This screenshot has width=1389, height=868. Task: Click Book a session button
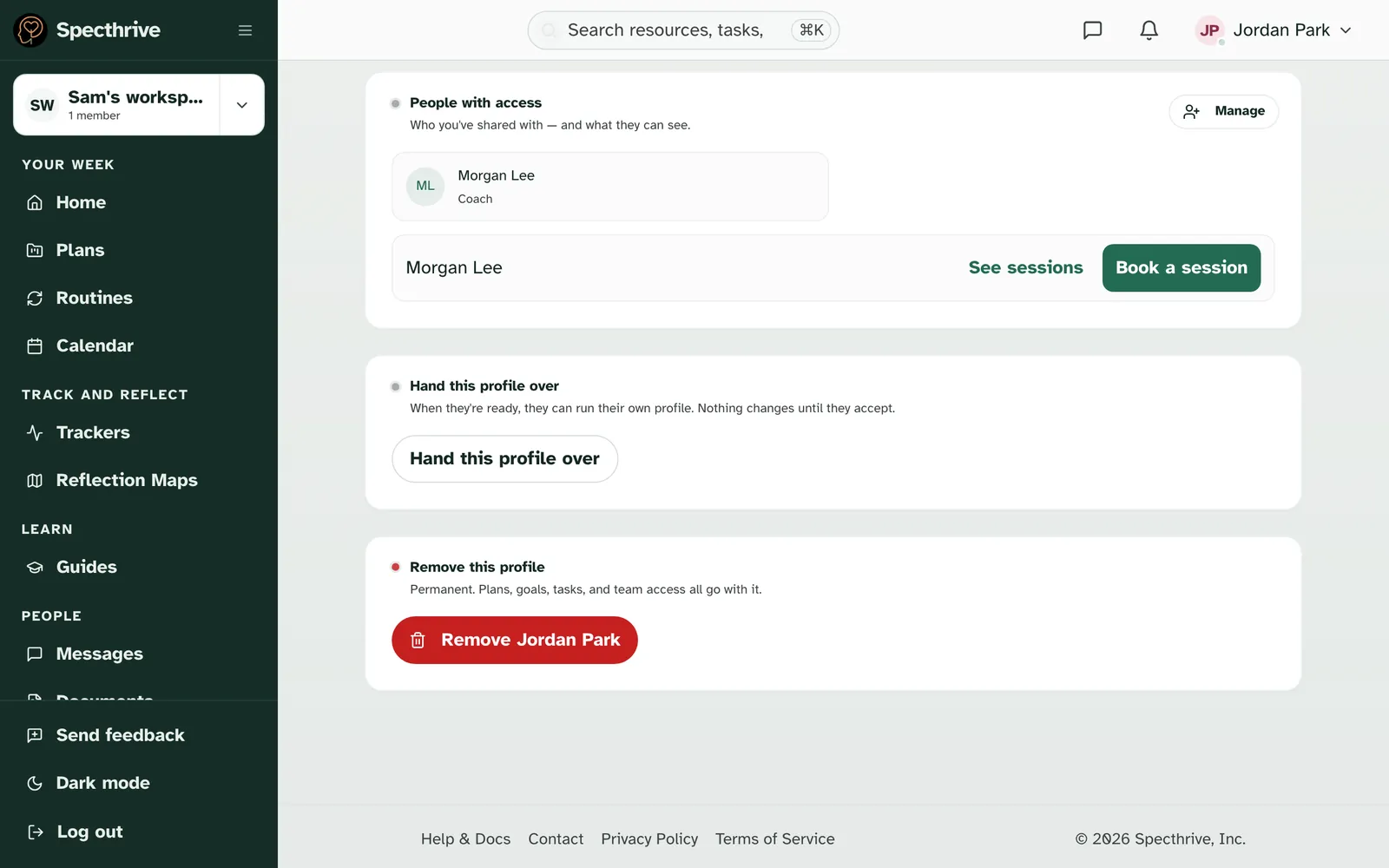pyautogui.click(x=1181, y=267)
